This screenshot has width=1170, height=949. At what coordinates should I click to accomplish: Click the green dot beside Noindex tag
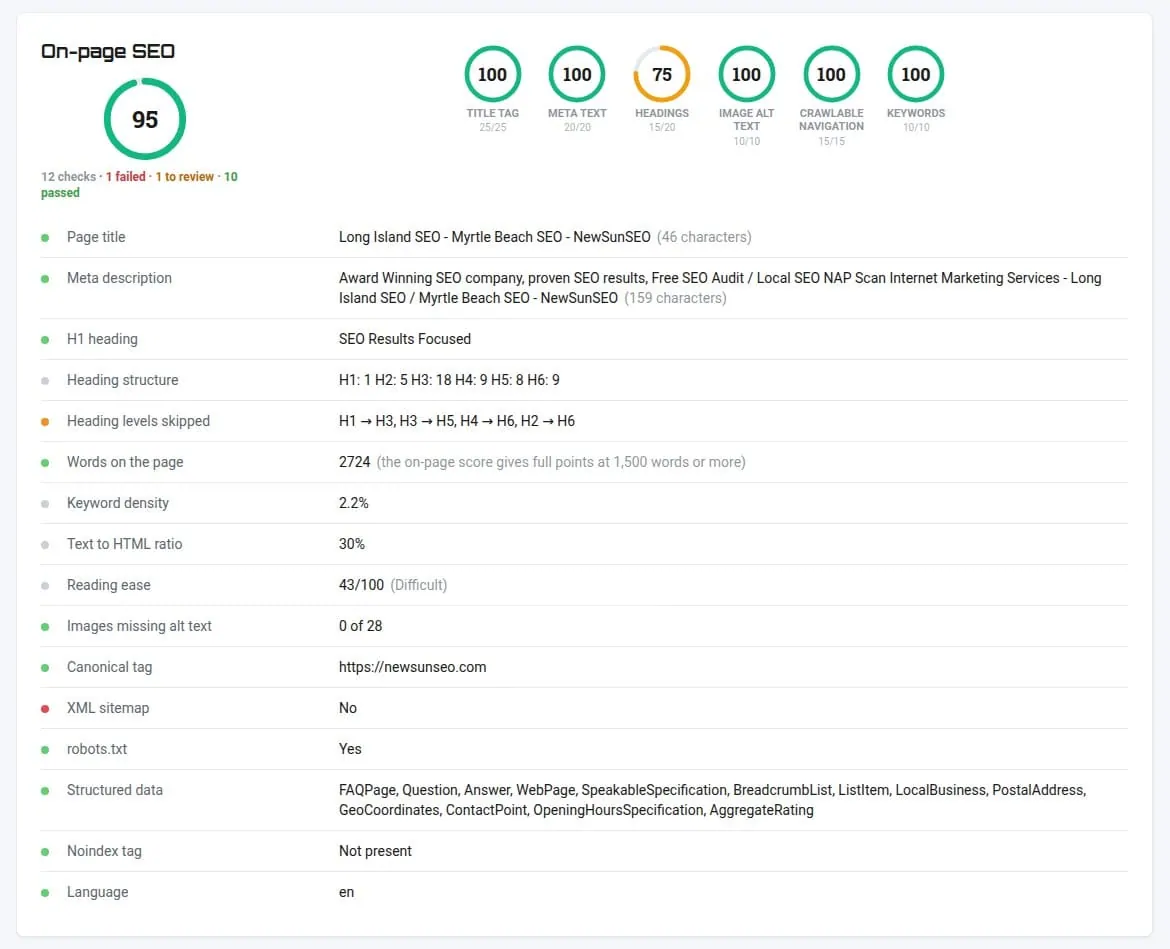point(45,853)
